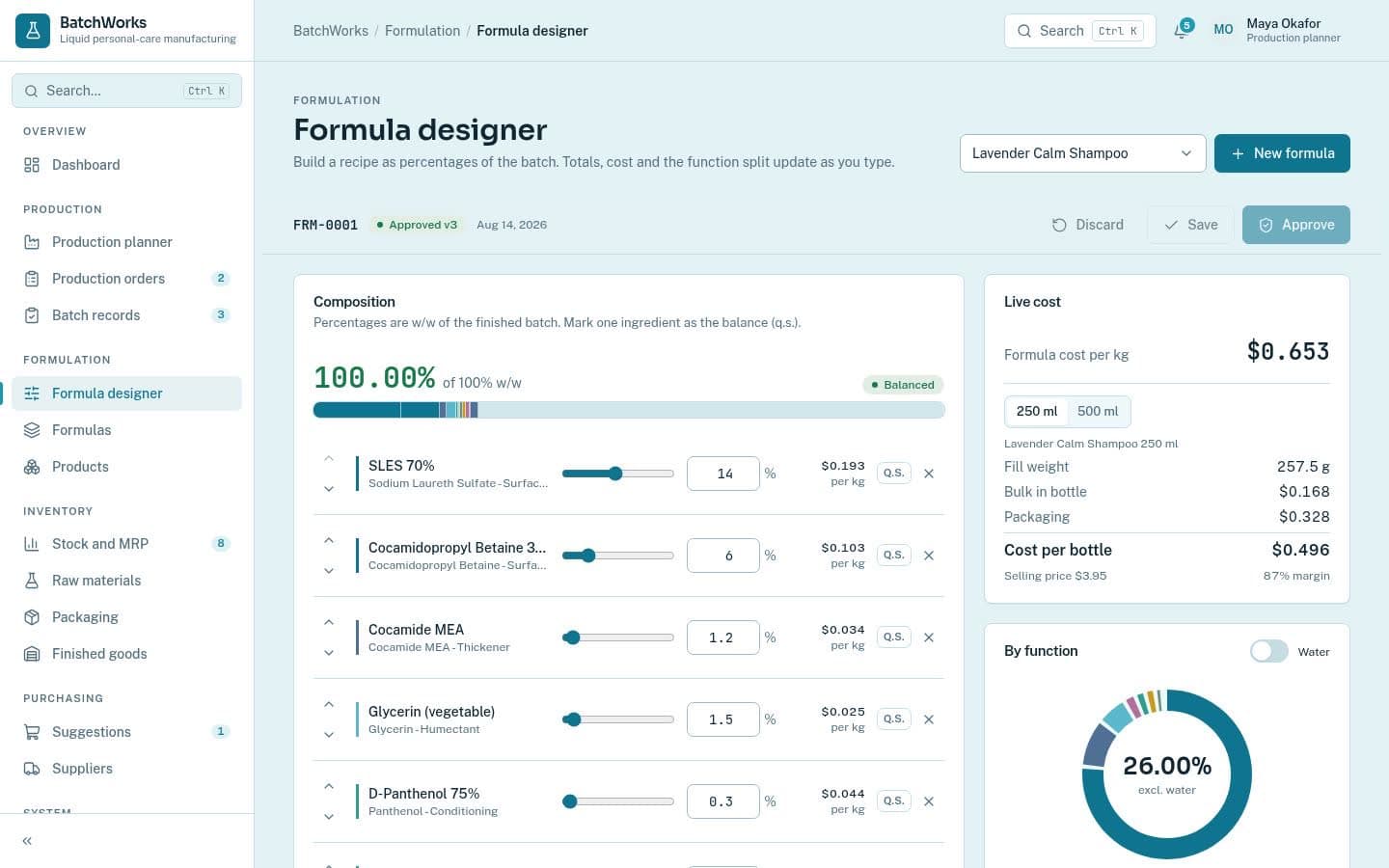The height and width of the screenshot is (868, 1389).
Task: Move Glycerin (vegetable) up one position
Action: coord(329,704)
